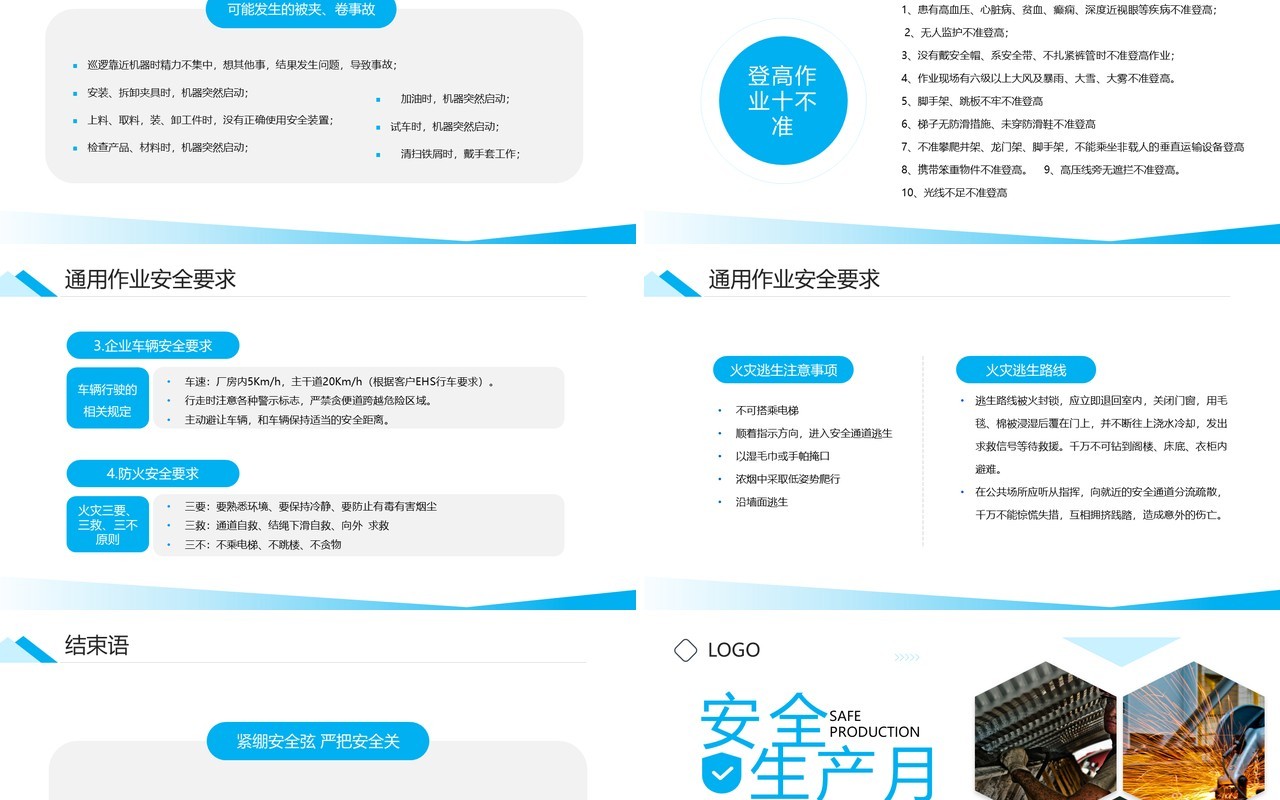The width and height of the screenshot is (1280, 800).
Task: Select the 车辆行驶的相关规定 blue box
Action: 108,399
